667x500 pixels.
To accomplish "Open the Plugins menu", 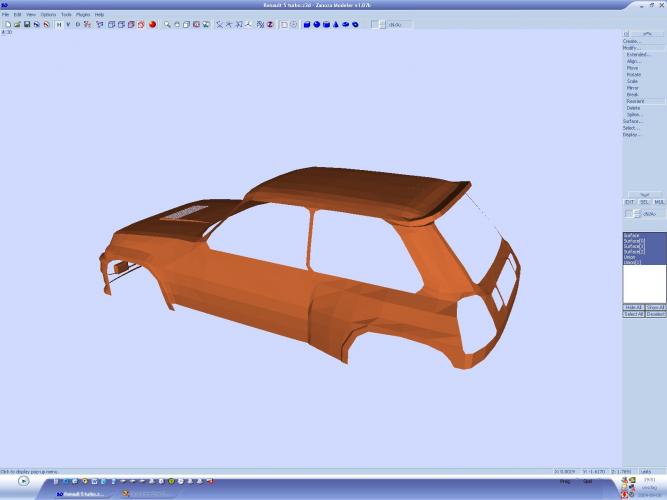I will pos(84,15).
